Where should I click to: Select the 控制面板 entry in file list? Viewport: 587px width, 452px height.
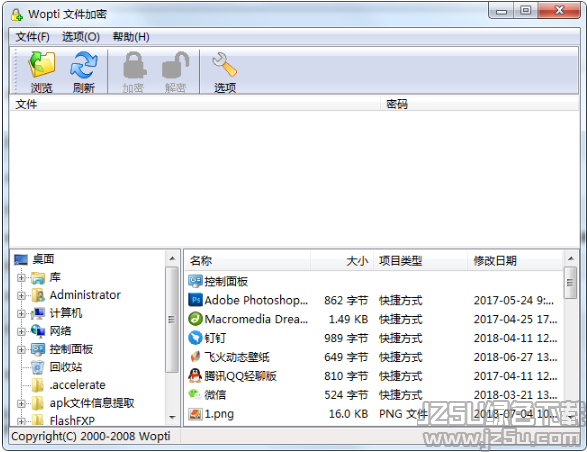(x=226, y=282)
